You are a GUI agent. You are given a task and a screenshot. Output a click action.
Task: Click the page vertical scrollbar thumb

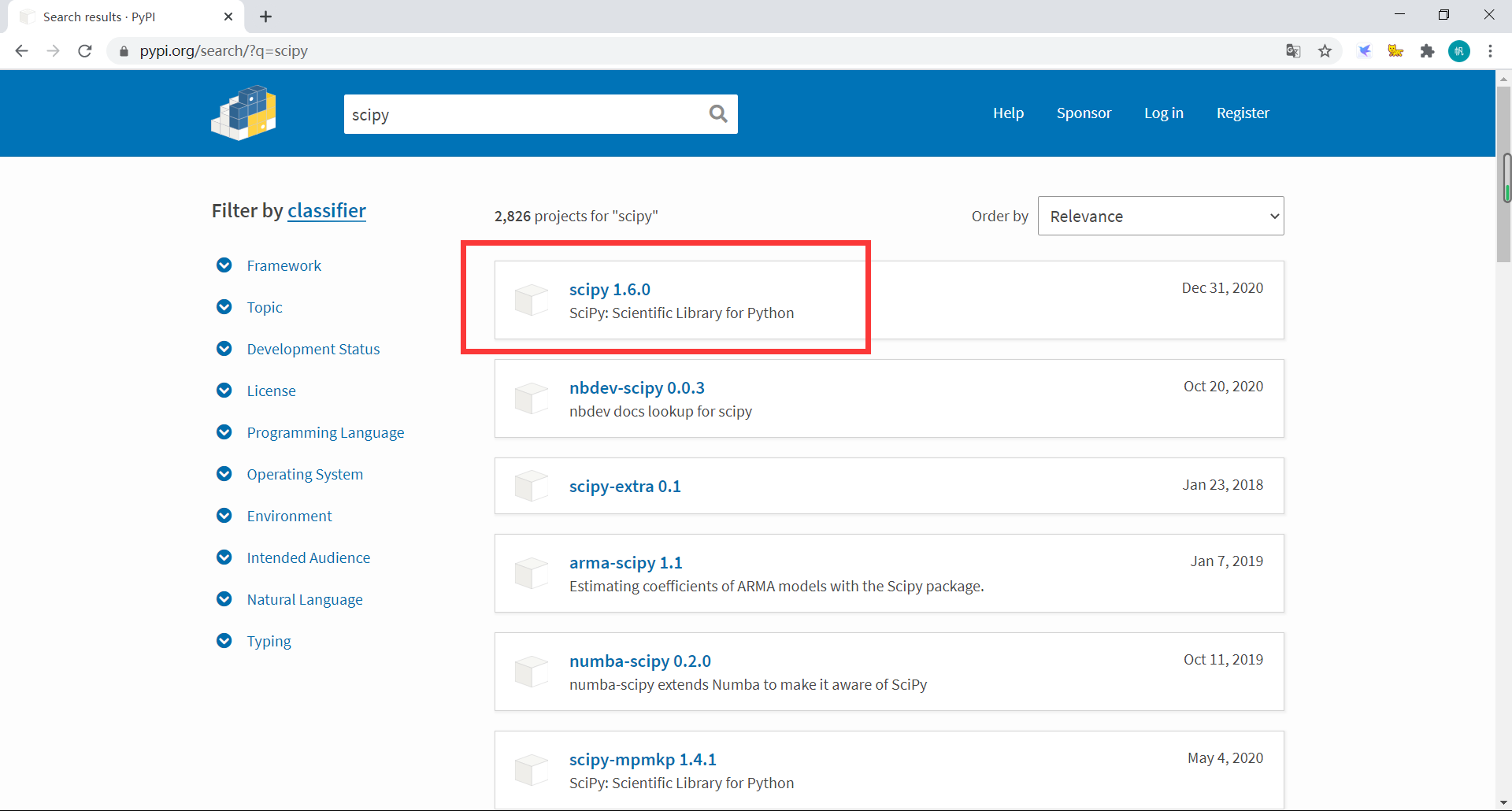(x=1504, y=173)
